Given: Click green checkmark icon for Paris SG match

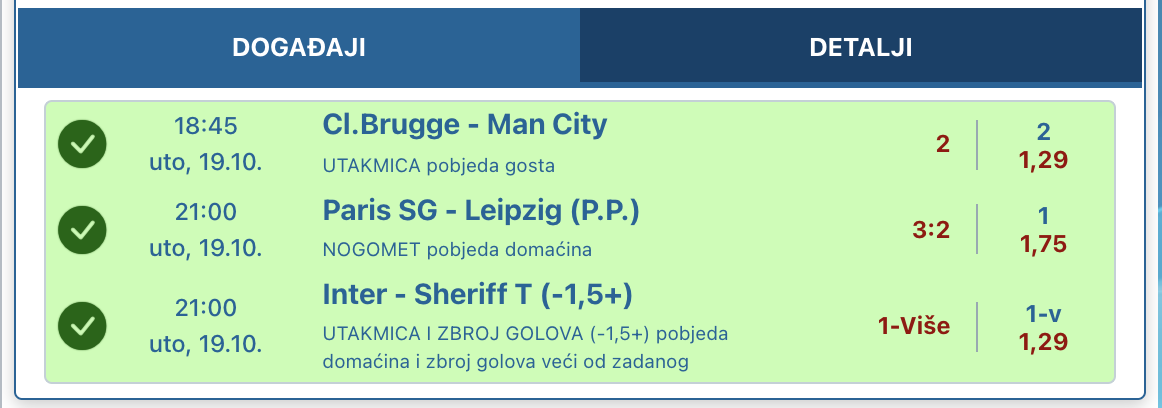Looking at the screenshot, I should pos(82,230).
